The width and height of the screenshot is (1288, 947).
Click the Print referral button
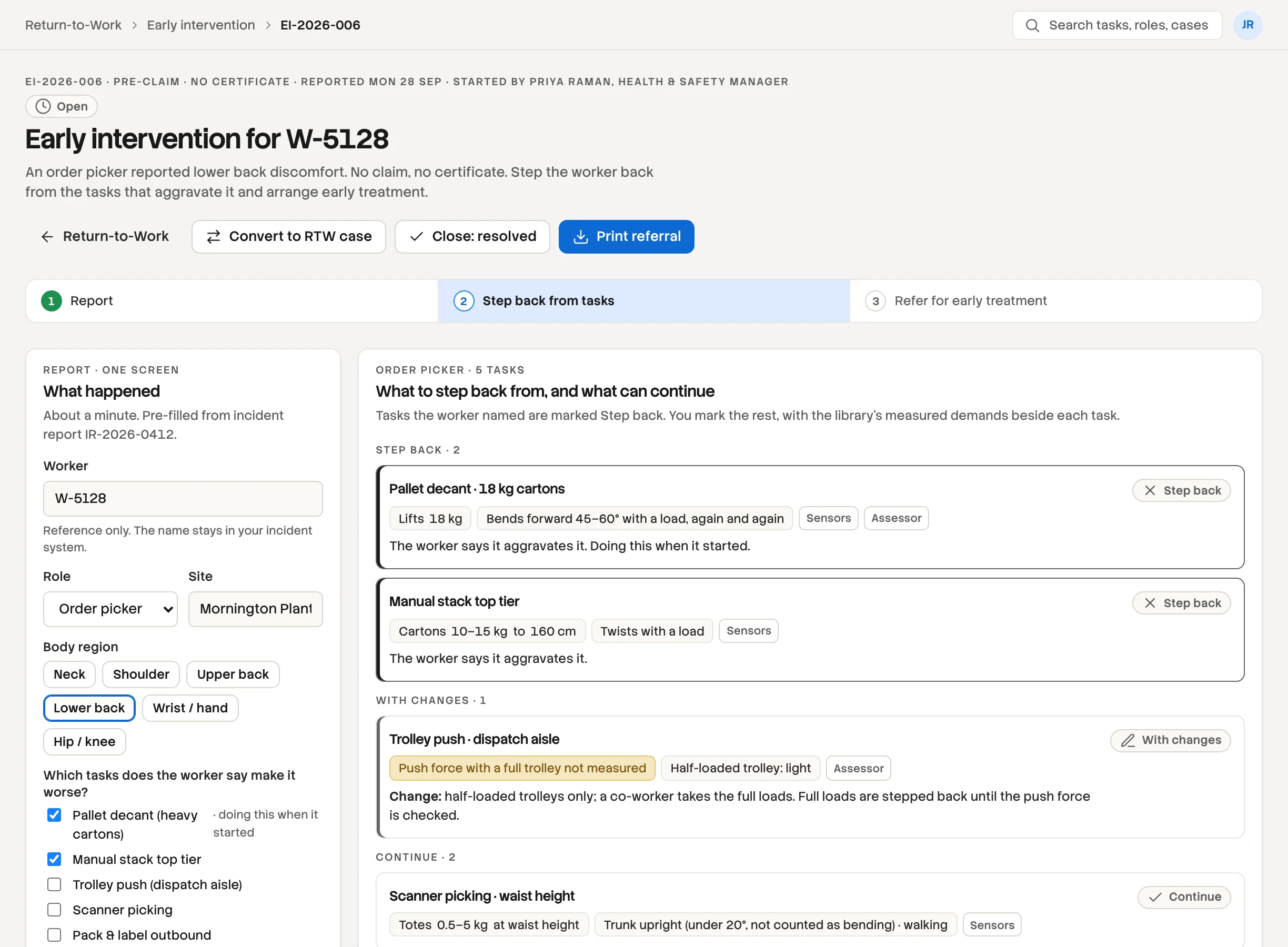627,237
